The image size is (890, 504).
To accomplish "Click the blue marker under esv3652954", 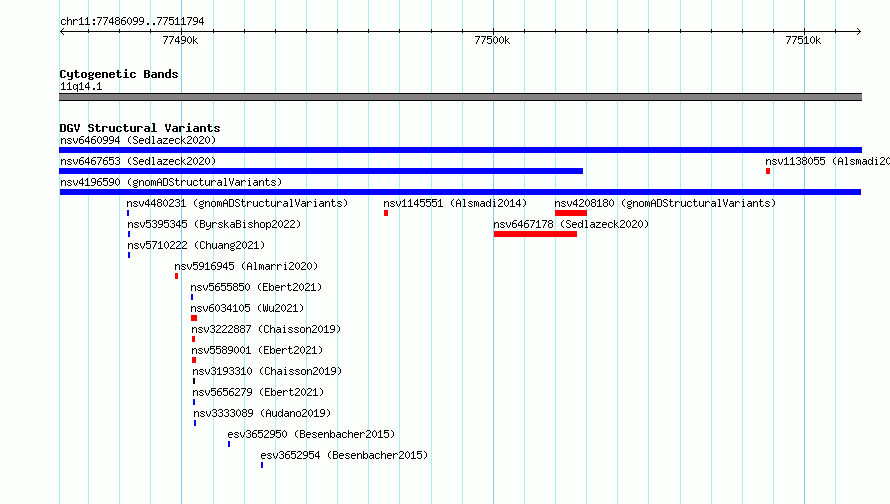I will point(262,465).
